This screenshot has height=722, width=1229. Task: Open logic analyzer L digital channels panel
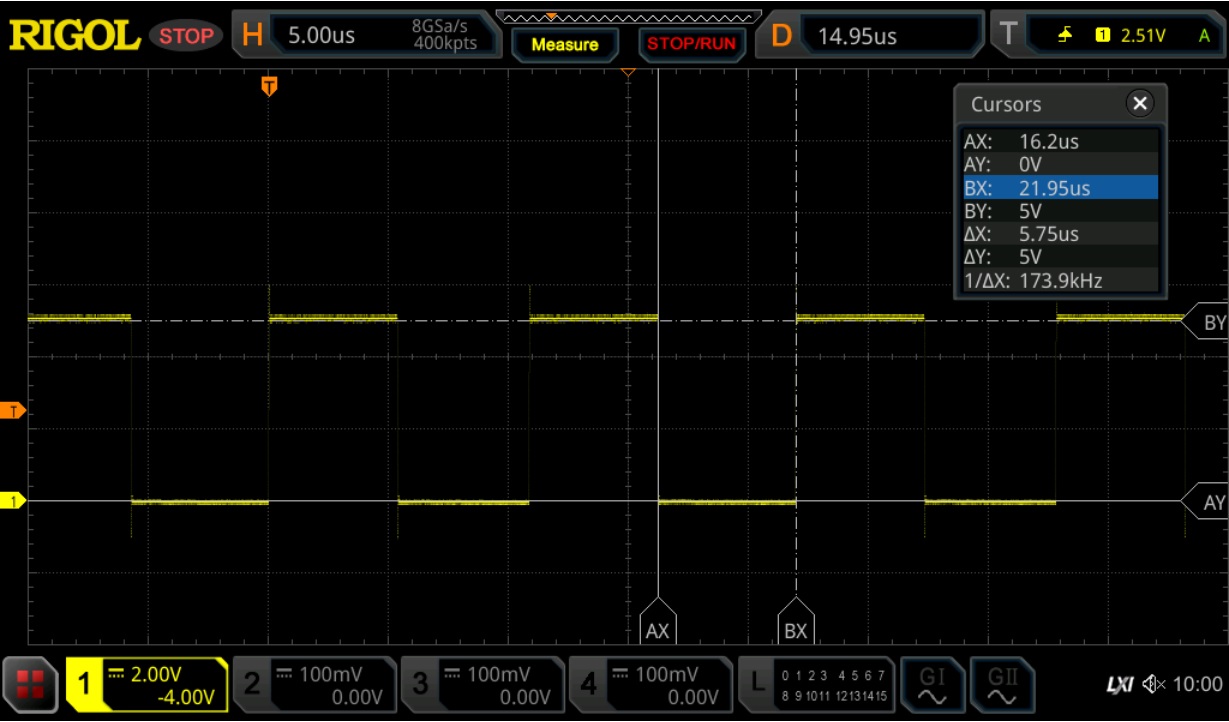coord(815,684)
